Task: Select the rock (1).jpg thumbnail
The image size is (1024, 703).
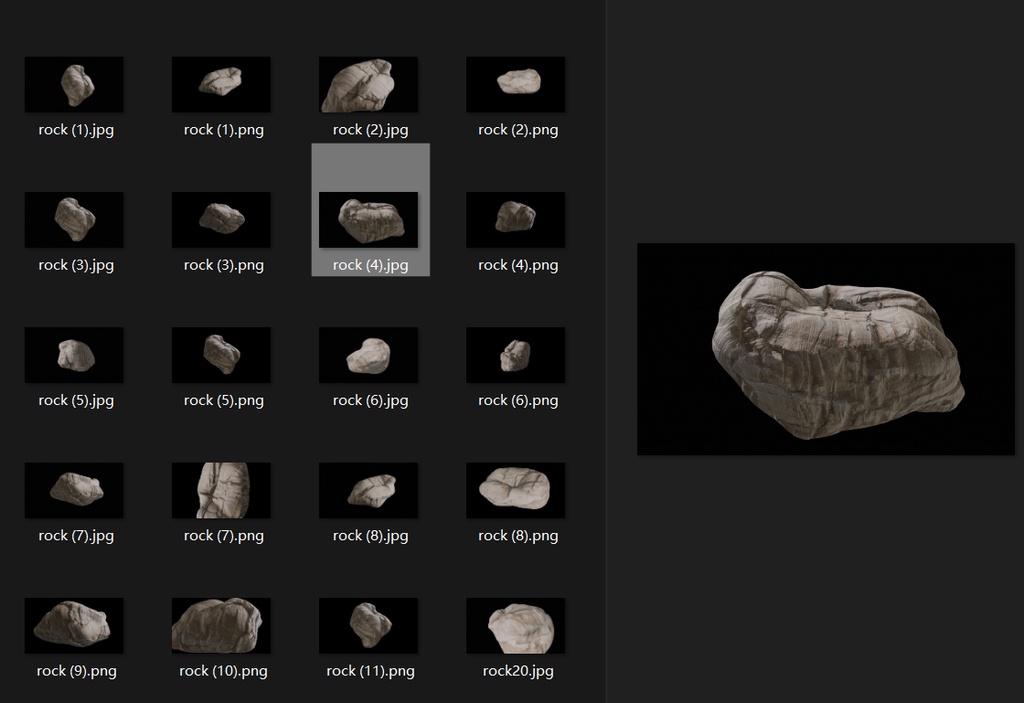Action: [x=74, y=84]
